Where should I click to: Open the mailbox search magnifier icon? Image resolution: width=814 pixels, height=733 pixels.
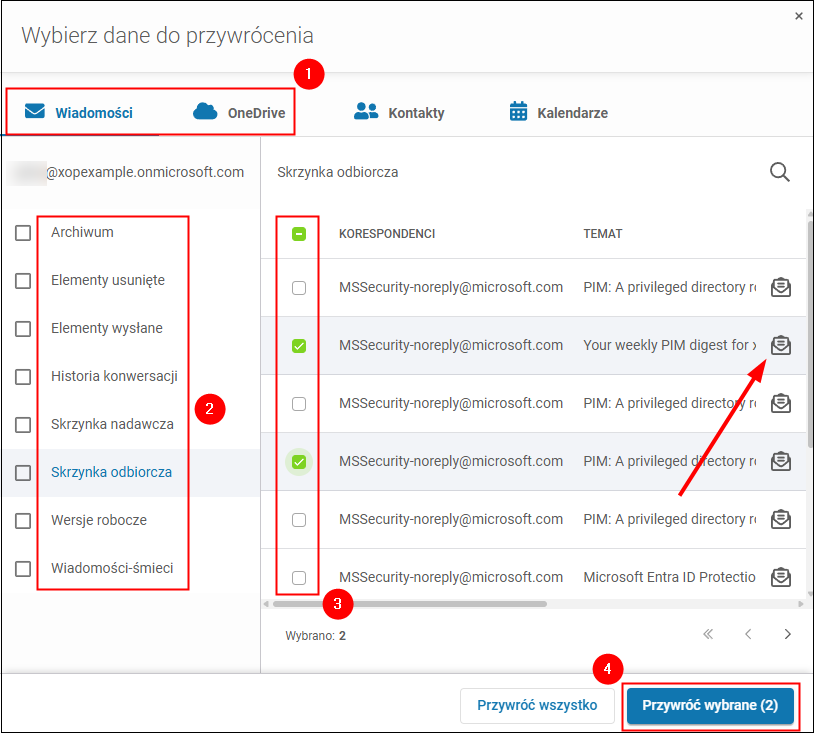pos(780,172)
